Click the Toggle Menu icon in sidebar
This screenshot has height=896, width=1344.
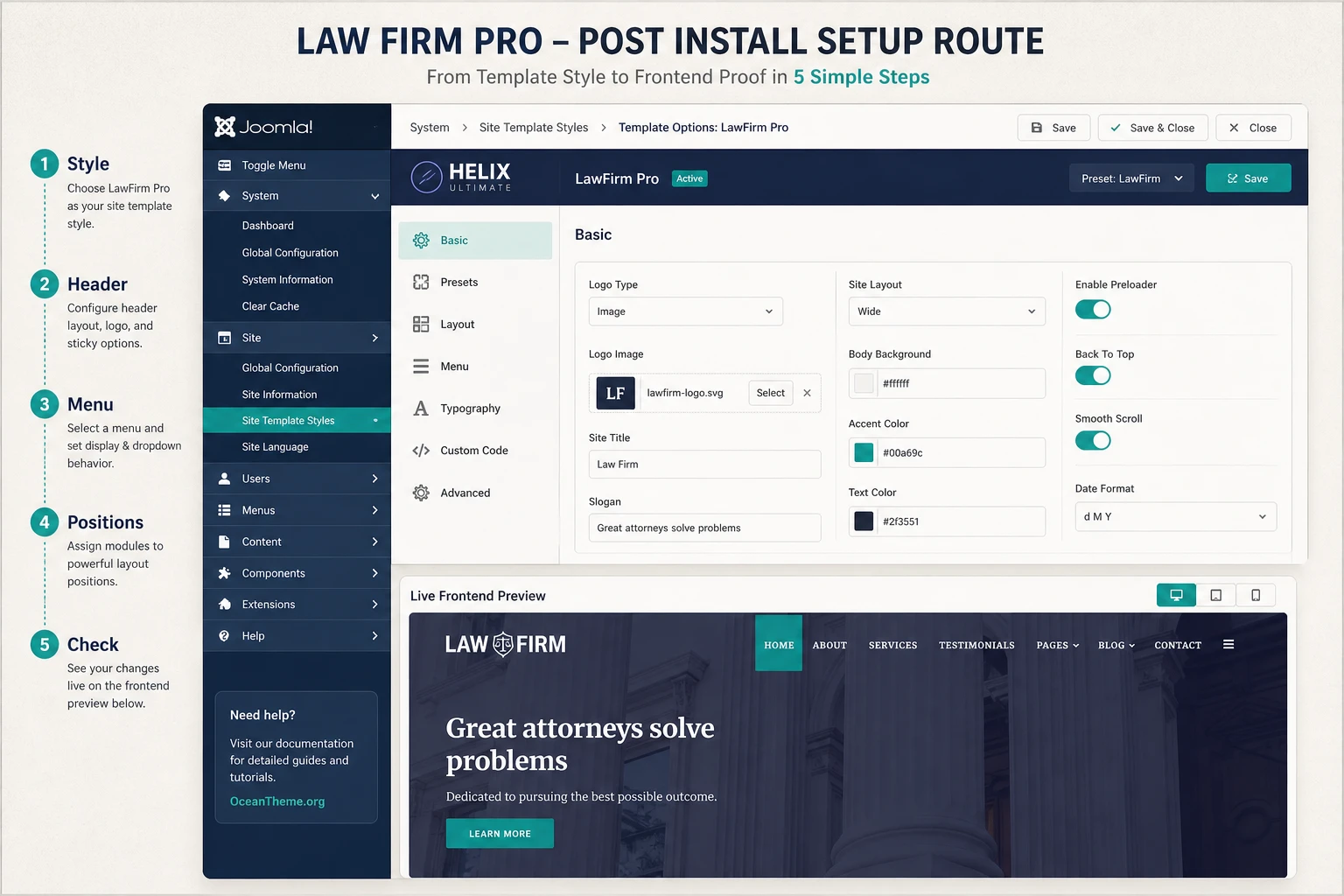point(225,165)
